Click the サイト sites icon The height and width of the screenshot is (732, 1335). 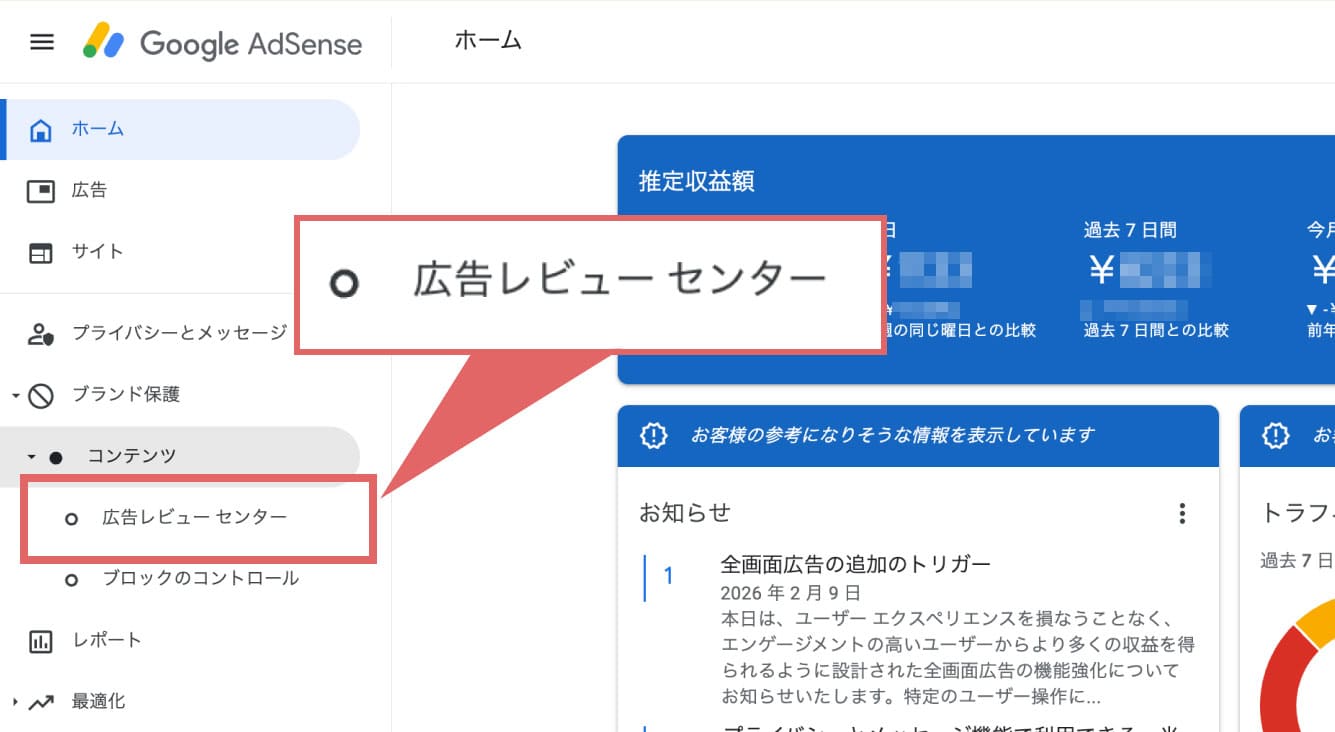coord(40,251)
